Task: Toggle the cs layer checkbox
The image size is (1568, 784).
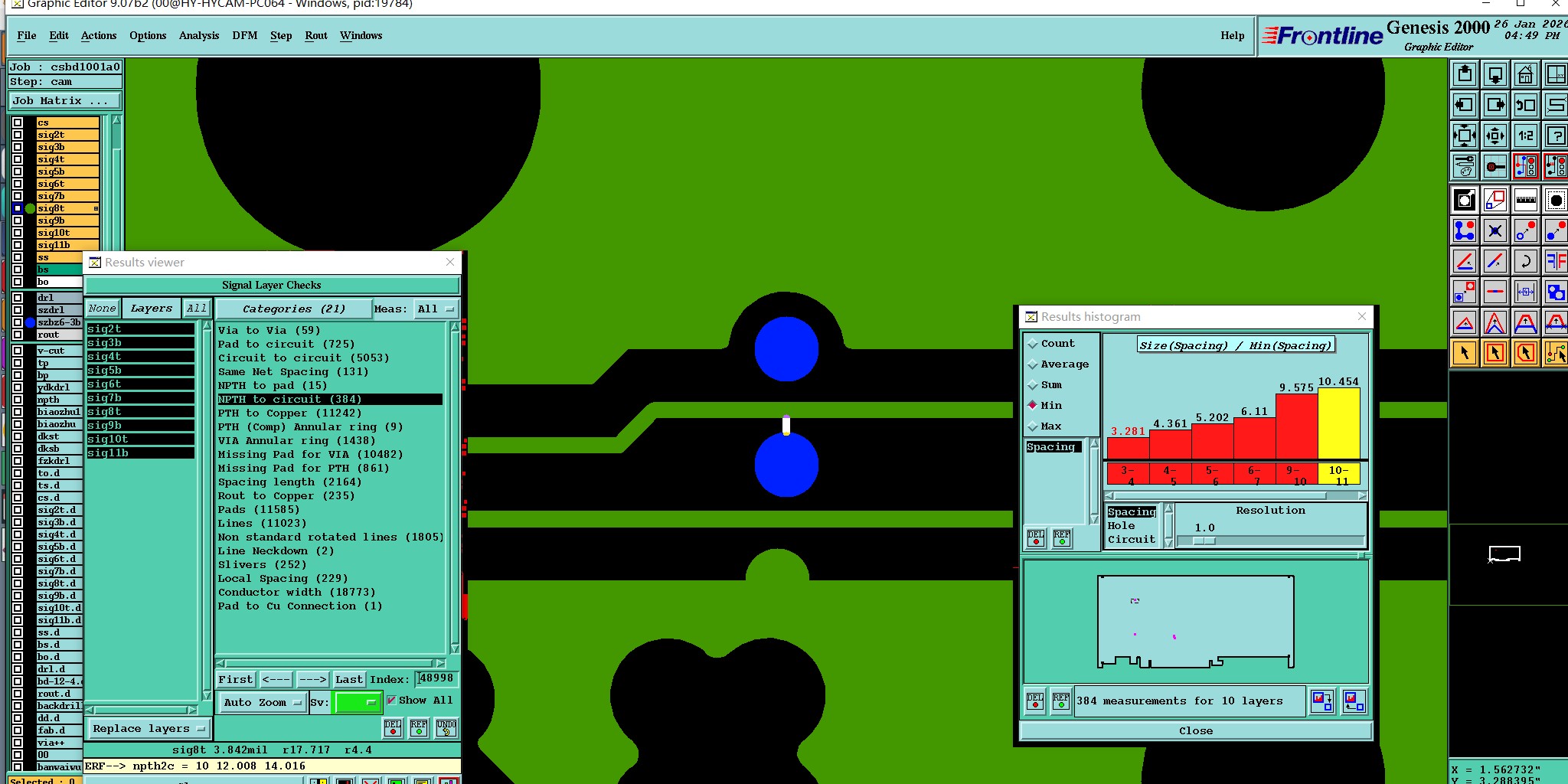Action: pyautogui.click(x=18, y=122)
